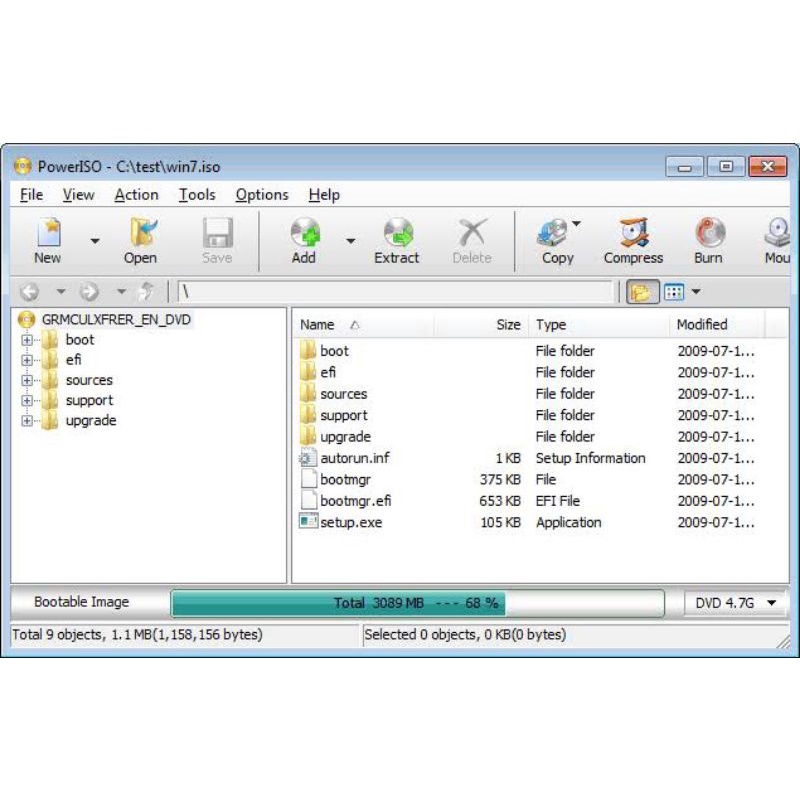Open the Tools menu
This screenshot has width=800, height=800.
pyautogui.click(x=197, y=194)
